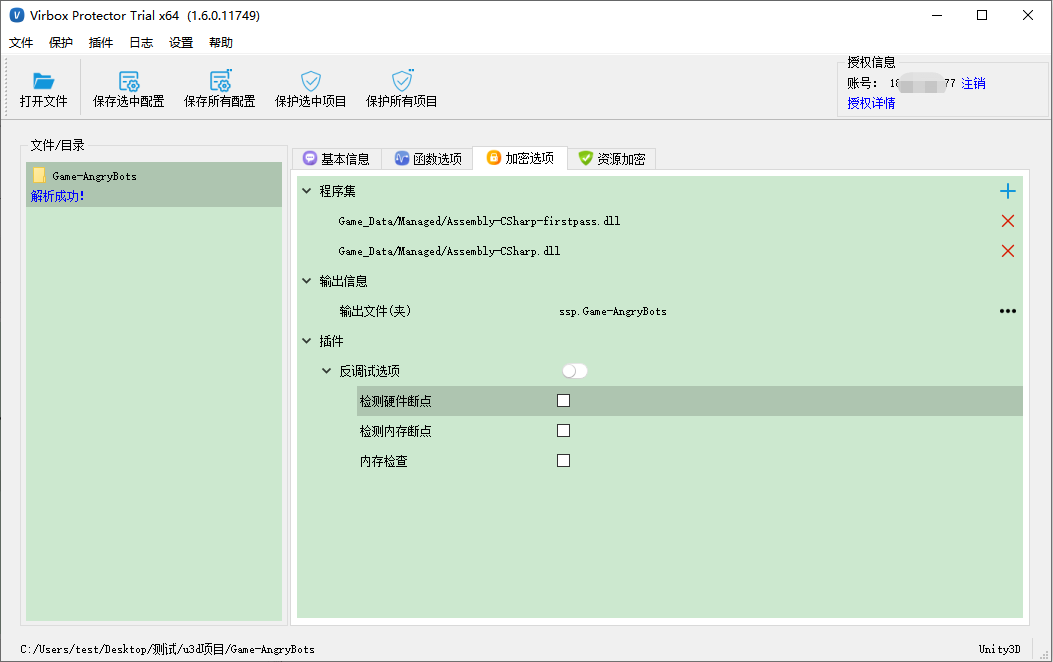
Task: Click 保存选中配置 save selected config icon
Action: 128,81
